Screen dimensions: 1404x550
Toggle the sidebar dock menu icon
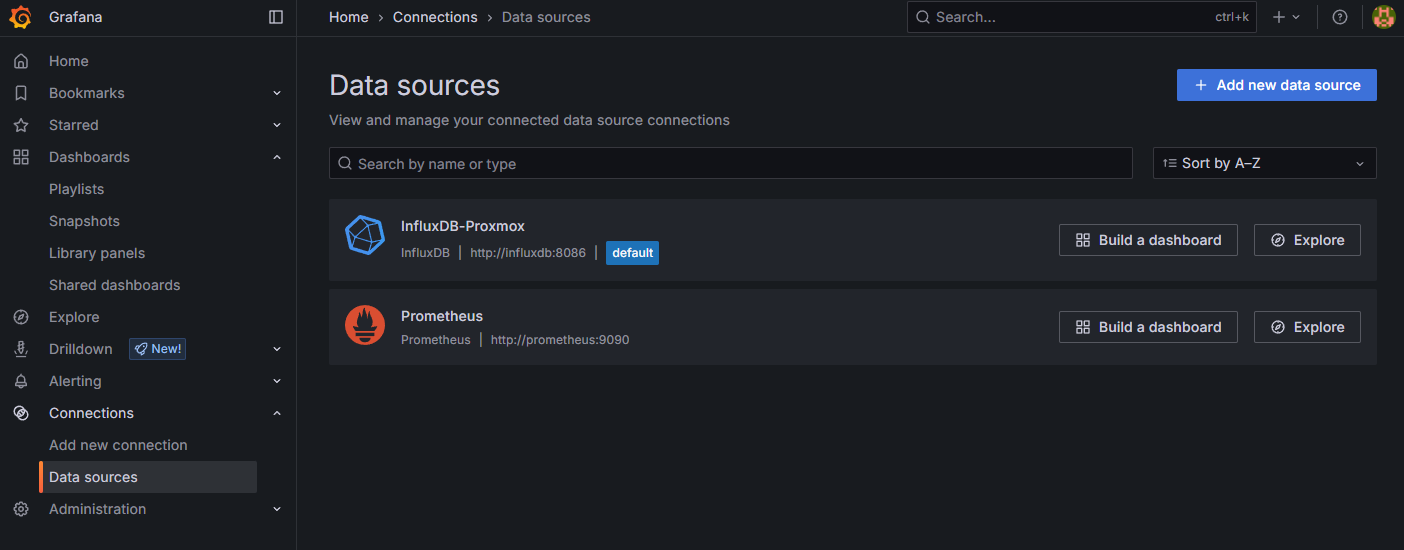click(276, 17)
